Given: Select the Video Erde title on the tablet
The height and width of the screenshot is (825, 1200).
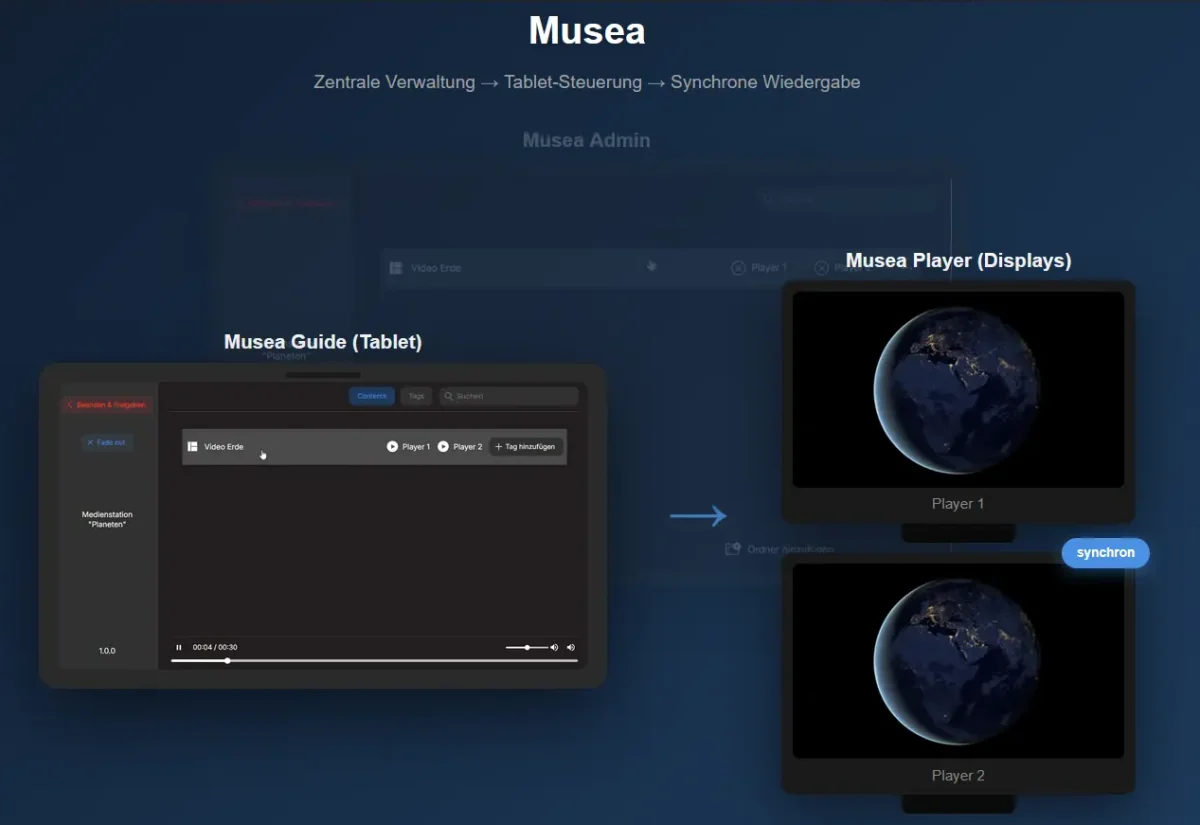Looking at the screenshot, I should (x=223, y=447).
